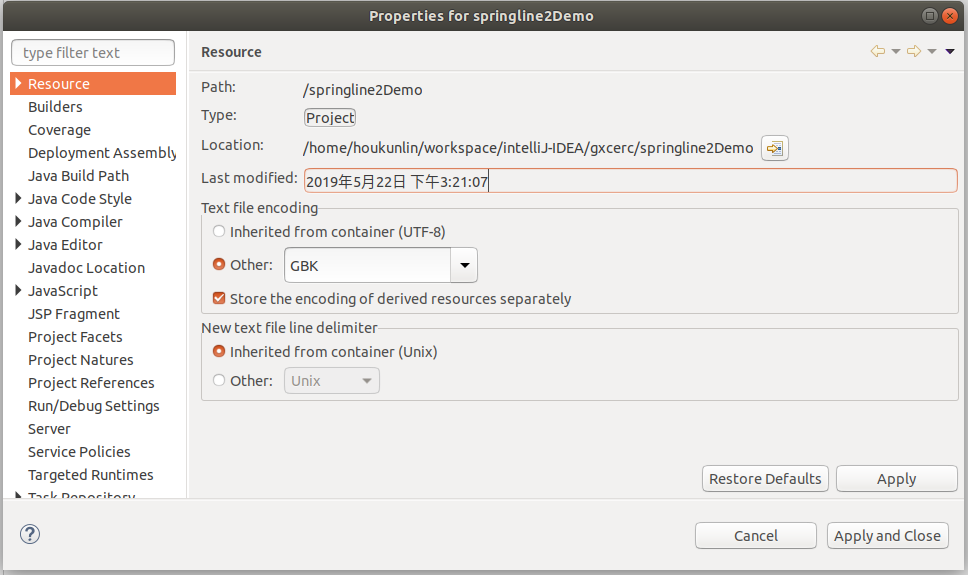Open the forward history dropdown arrow
Image resolution: width=968 pixels, height=575 pixels.
pos(932,51)
